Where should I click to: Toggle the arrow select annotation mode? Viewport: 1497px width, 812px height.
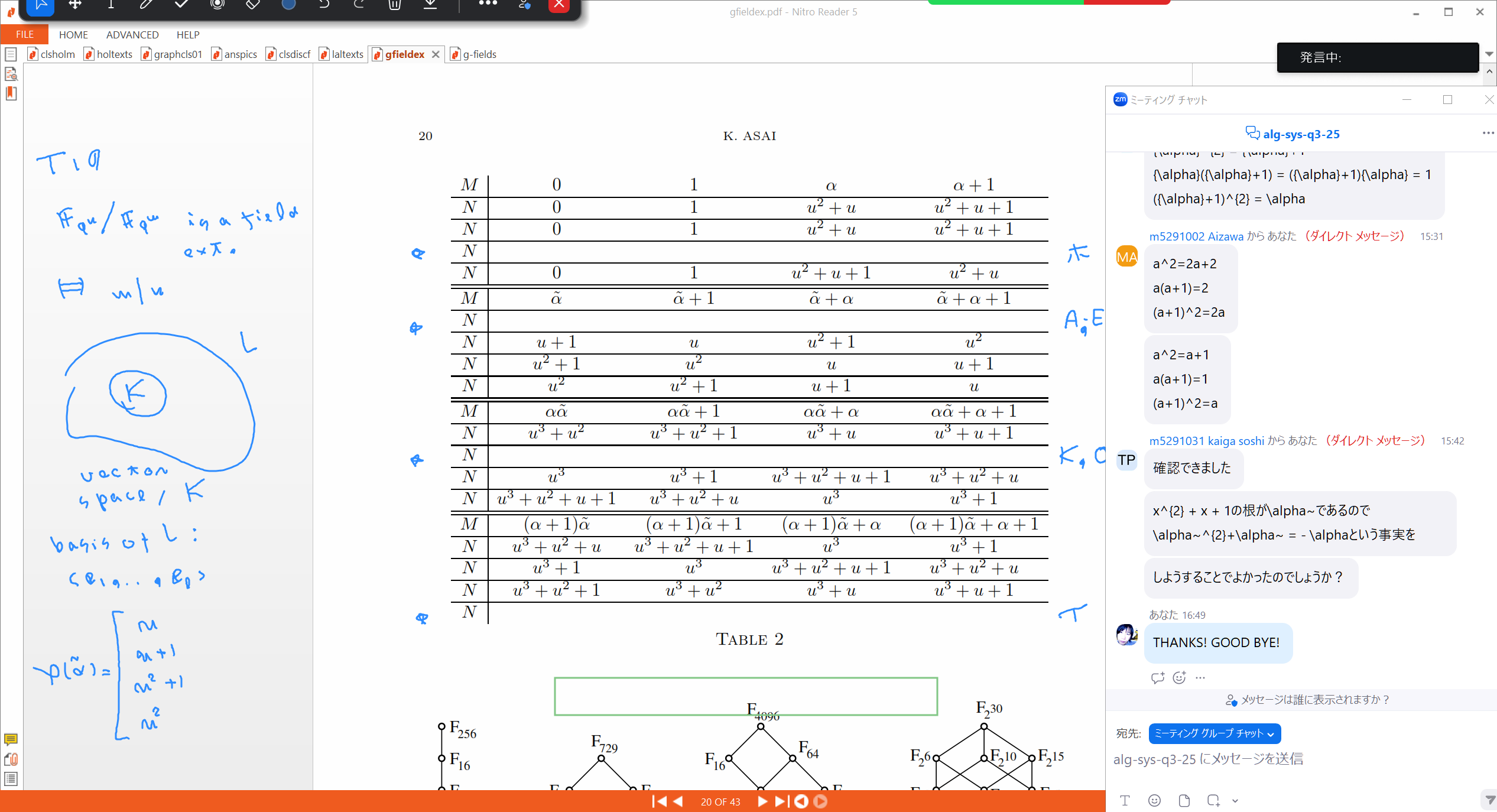[x=41, y=5]
